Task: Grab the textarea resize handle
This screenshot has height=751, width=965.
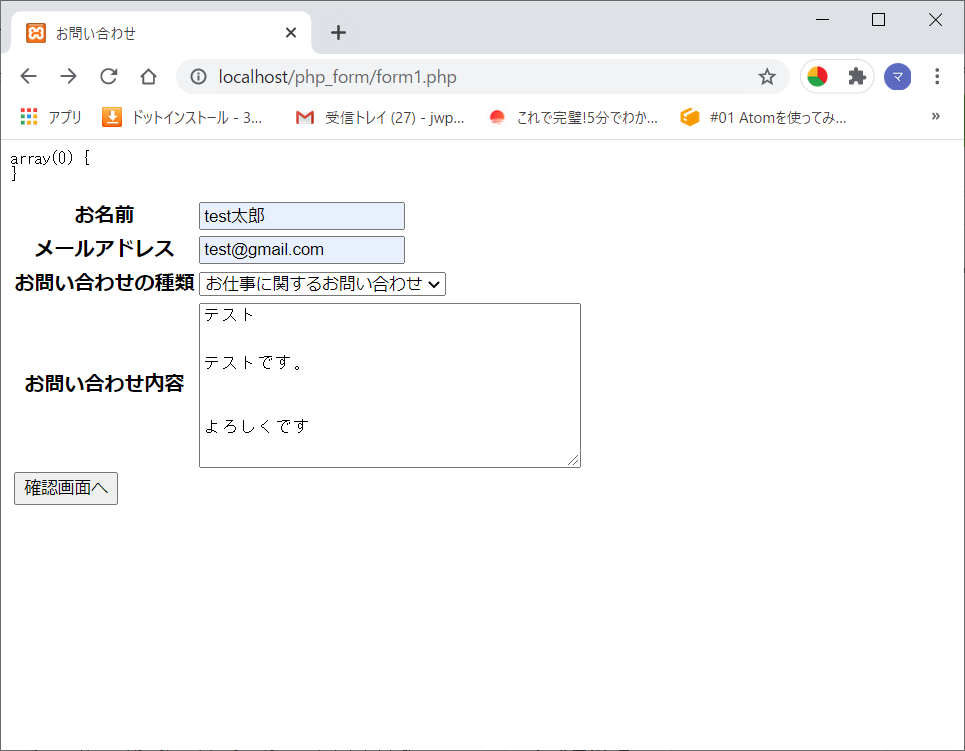Action: 574,460
